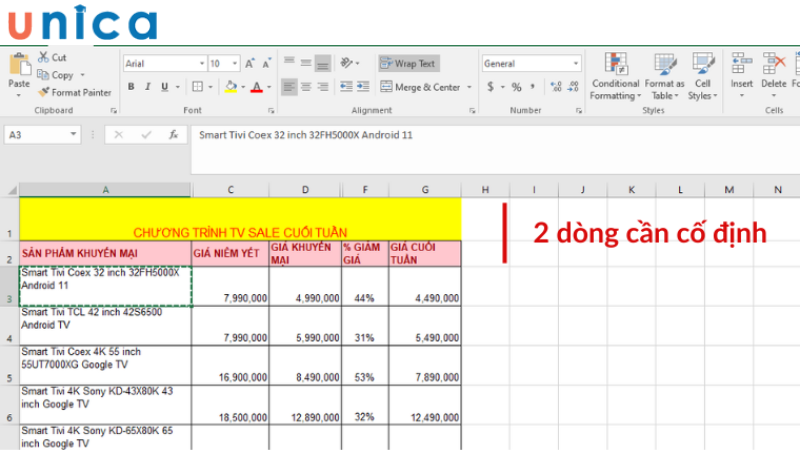Select column A header

click(x=106, y=190)
